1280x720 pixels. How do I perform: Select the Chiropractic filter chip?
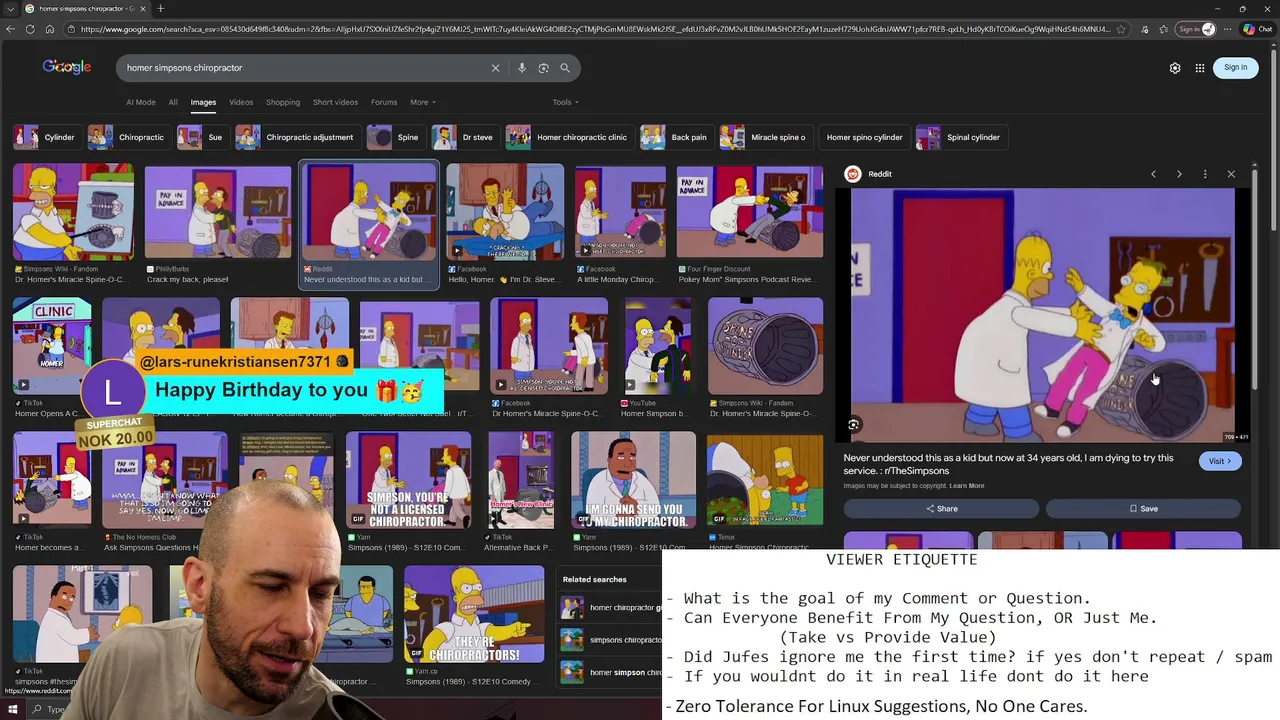point(128,137)
